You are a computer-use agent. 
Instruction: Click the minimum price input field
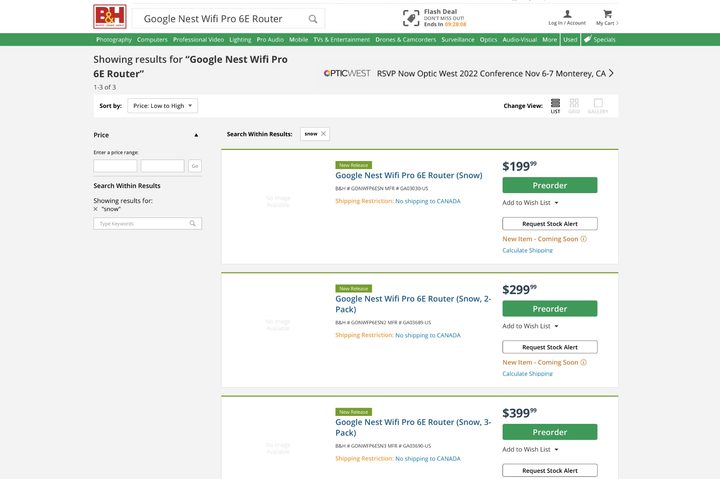tap(115, 166)
